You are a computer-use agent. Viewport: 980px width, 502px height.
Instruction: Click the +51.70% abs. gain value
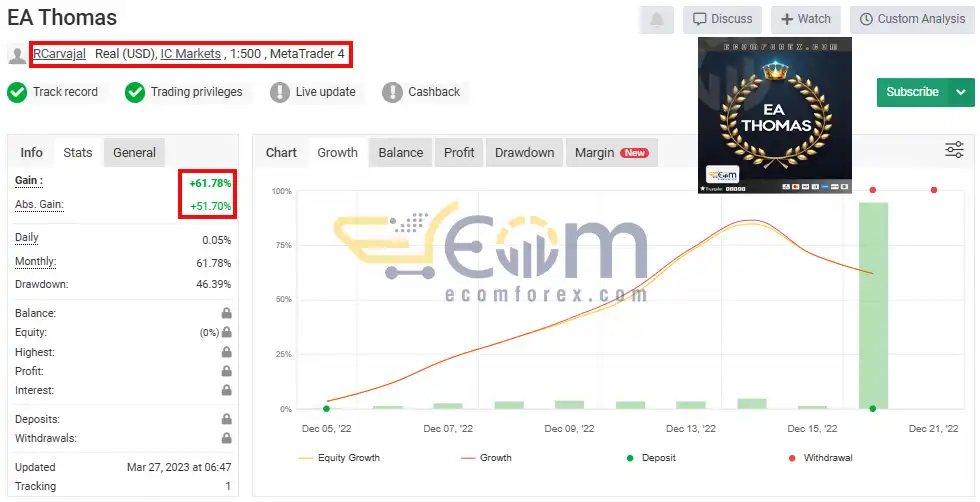coord(210,206)
